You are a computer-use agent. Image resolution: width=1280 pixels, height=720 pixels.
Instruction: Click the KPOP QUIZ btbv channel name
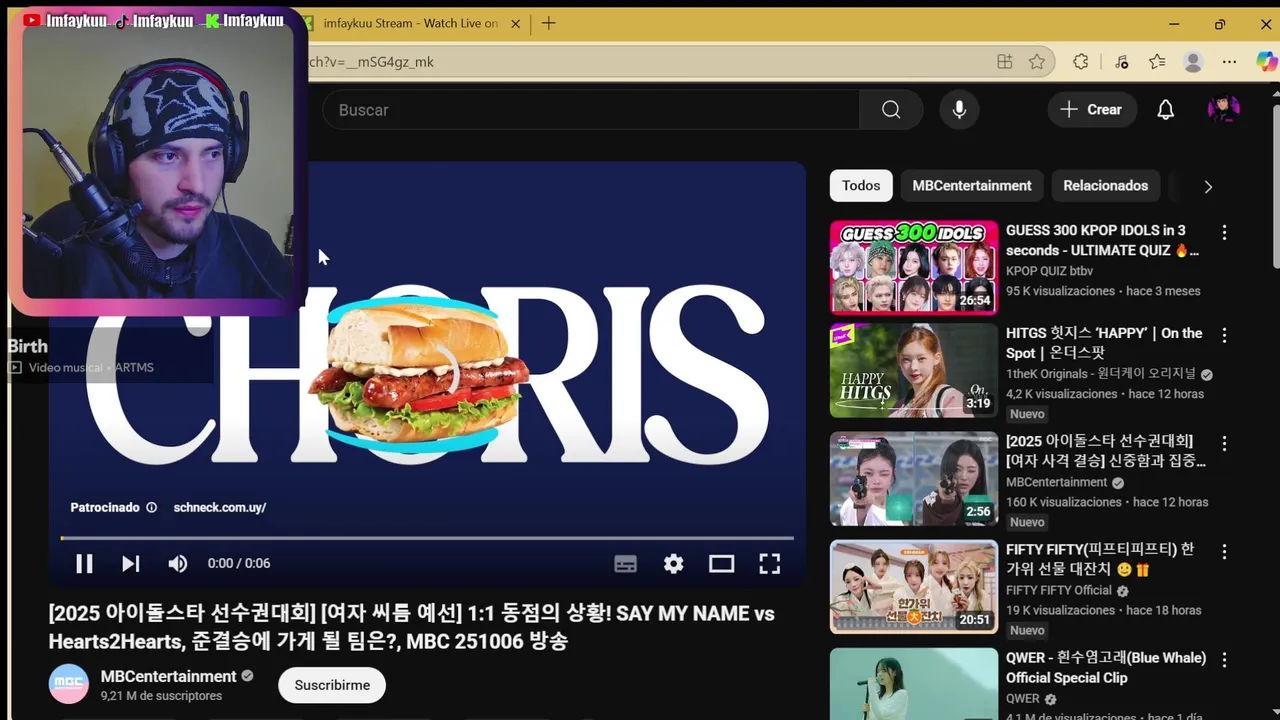pos(1049,271)
